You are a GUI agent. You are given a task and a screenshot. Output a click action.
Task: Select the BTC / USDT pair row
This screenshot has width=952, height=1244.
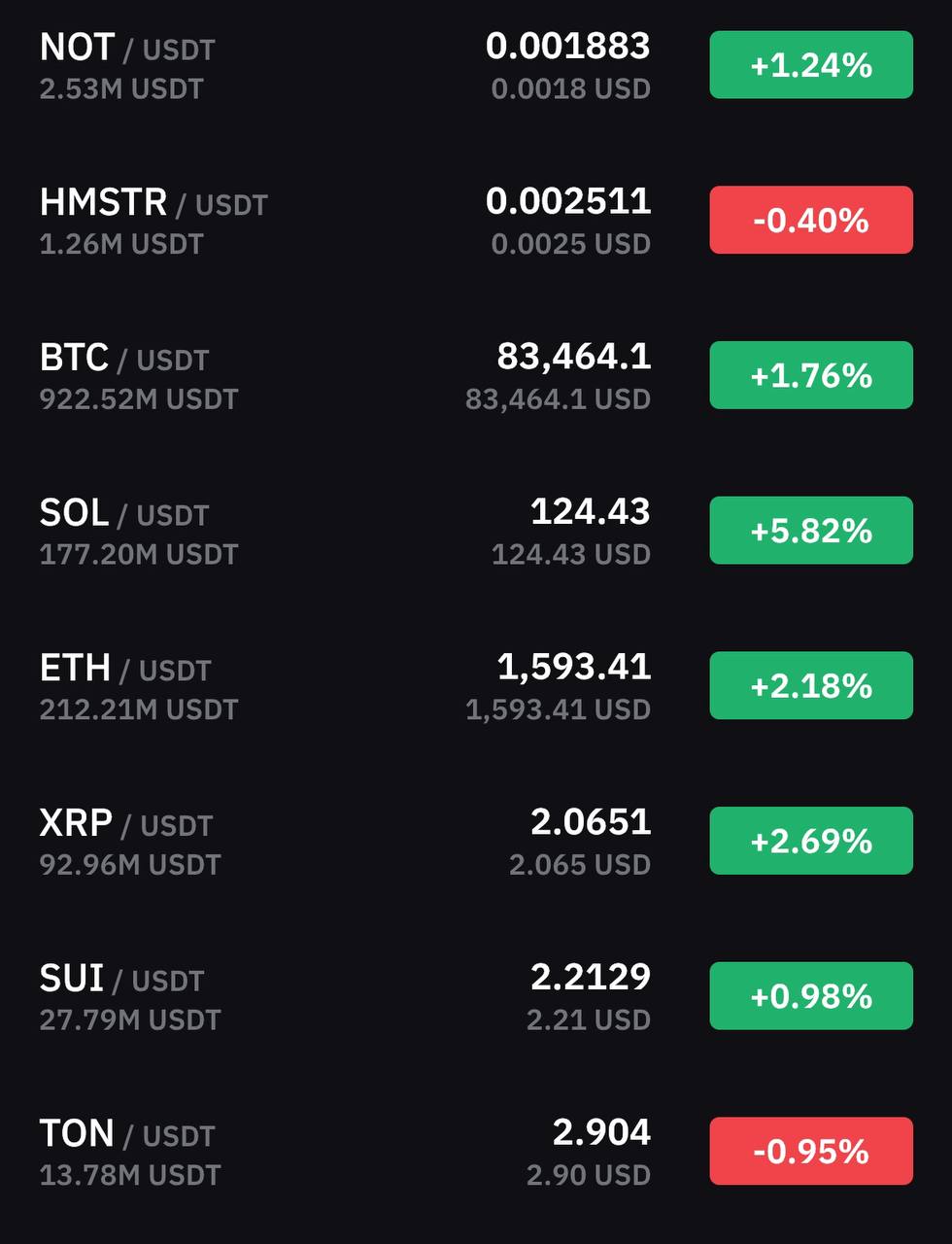click(x=476, y=375)
